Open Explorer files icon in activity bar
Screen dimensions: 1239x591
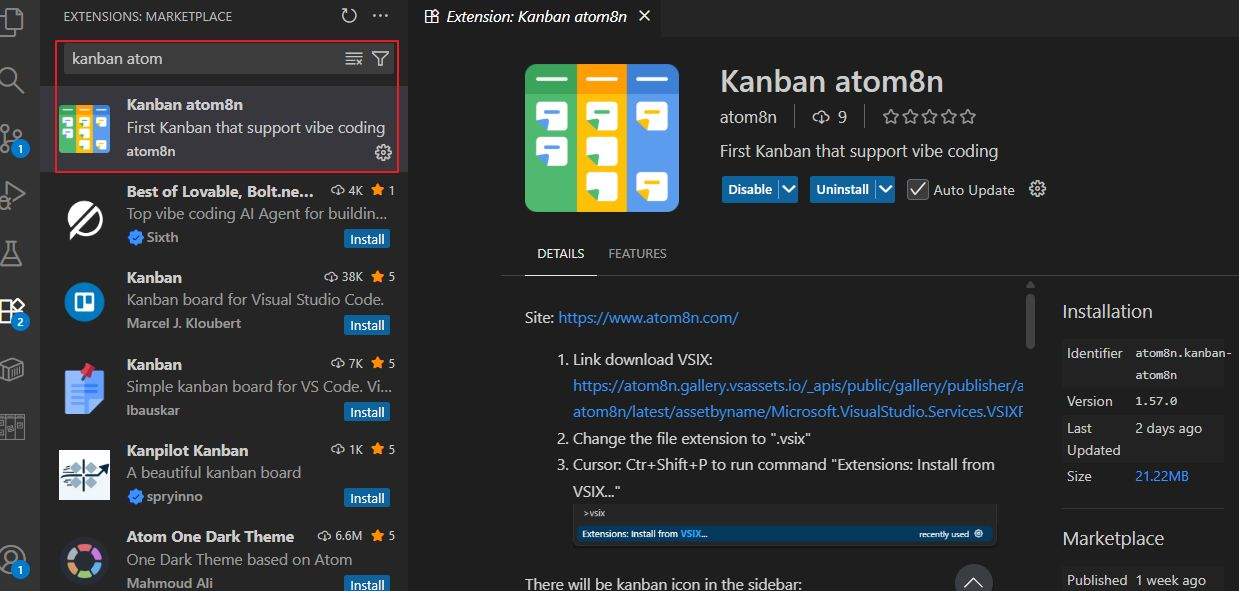pyautogui.click(x=11, y=20)
